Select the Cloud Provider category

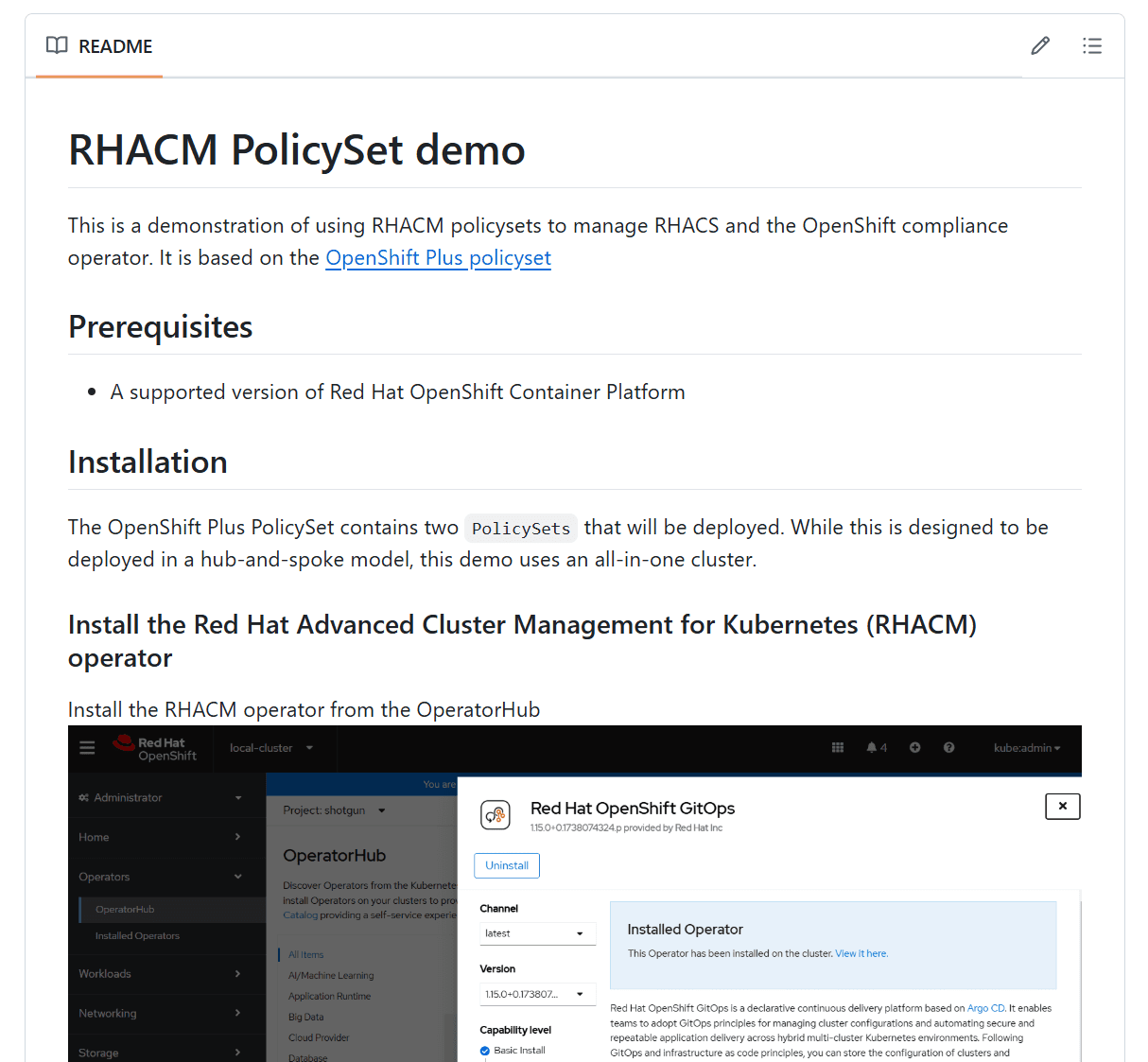[x=319, y=1037]
